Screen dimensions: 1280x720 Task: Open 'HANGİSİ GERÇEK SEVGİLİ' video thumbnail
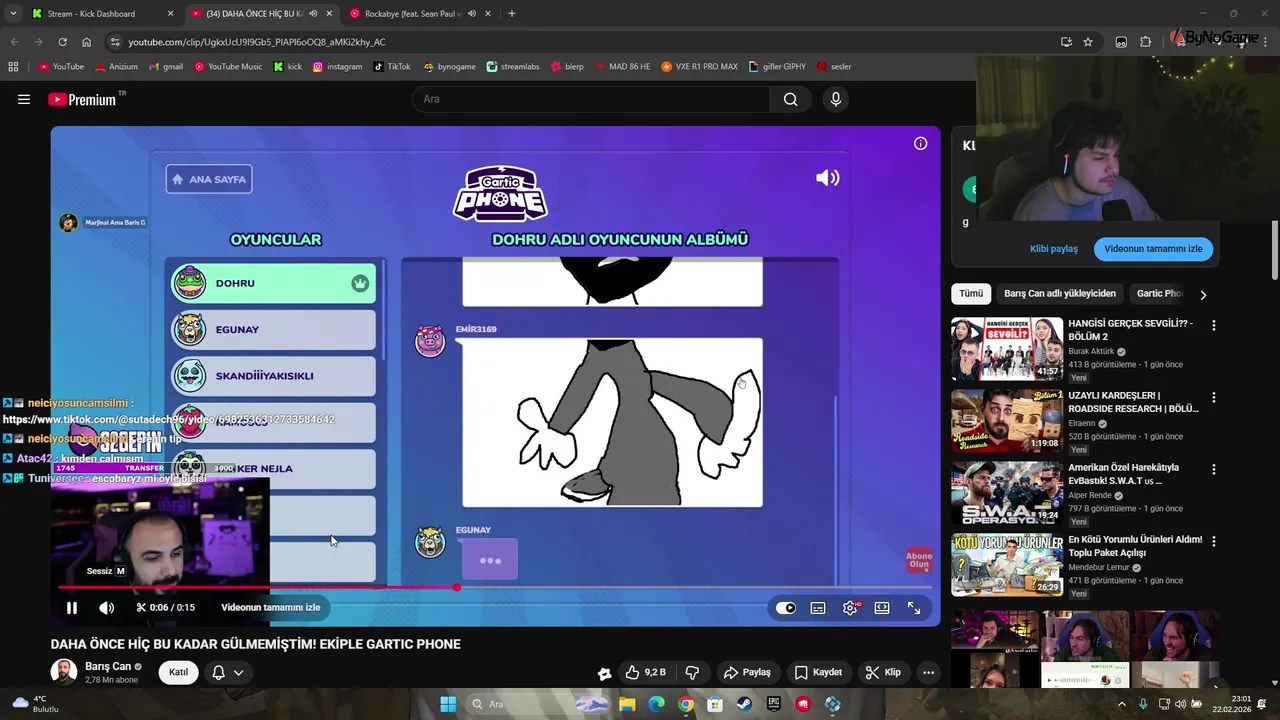1007,349
